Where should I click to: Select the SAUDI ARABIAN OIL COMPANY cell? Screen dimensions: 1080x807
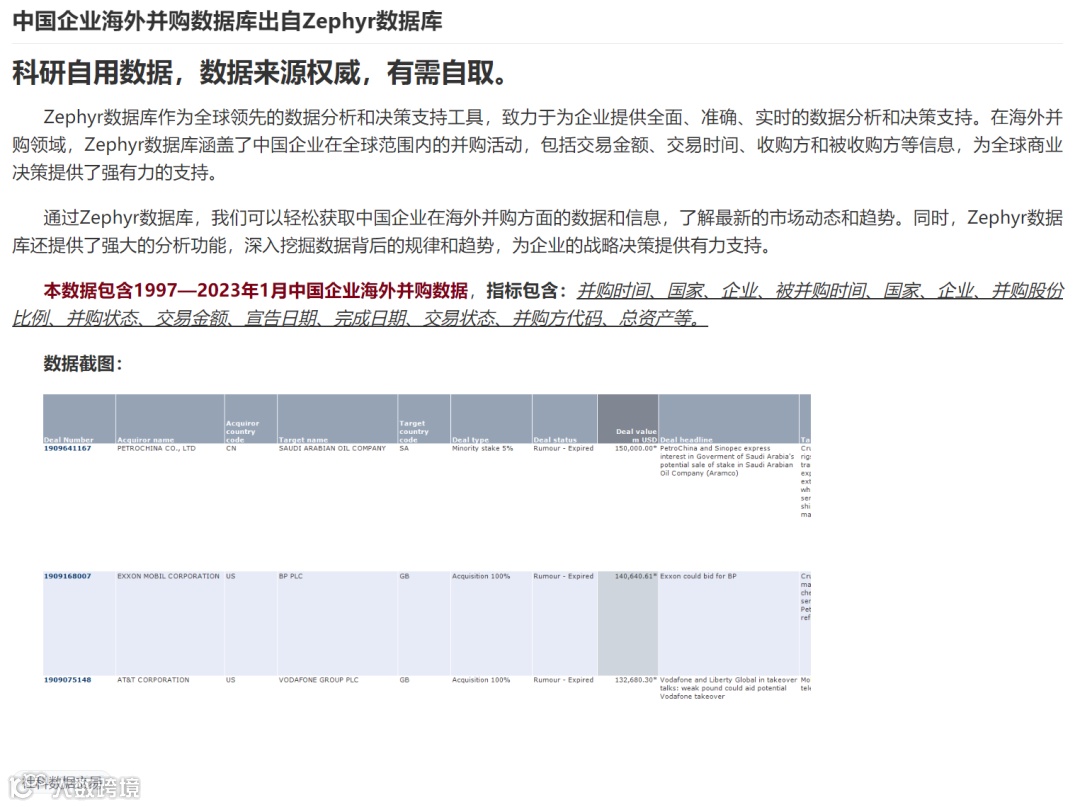point(332,448)
